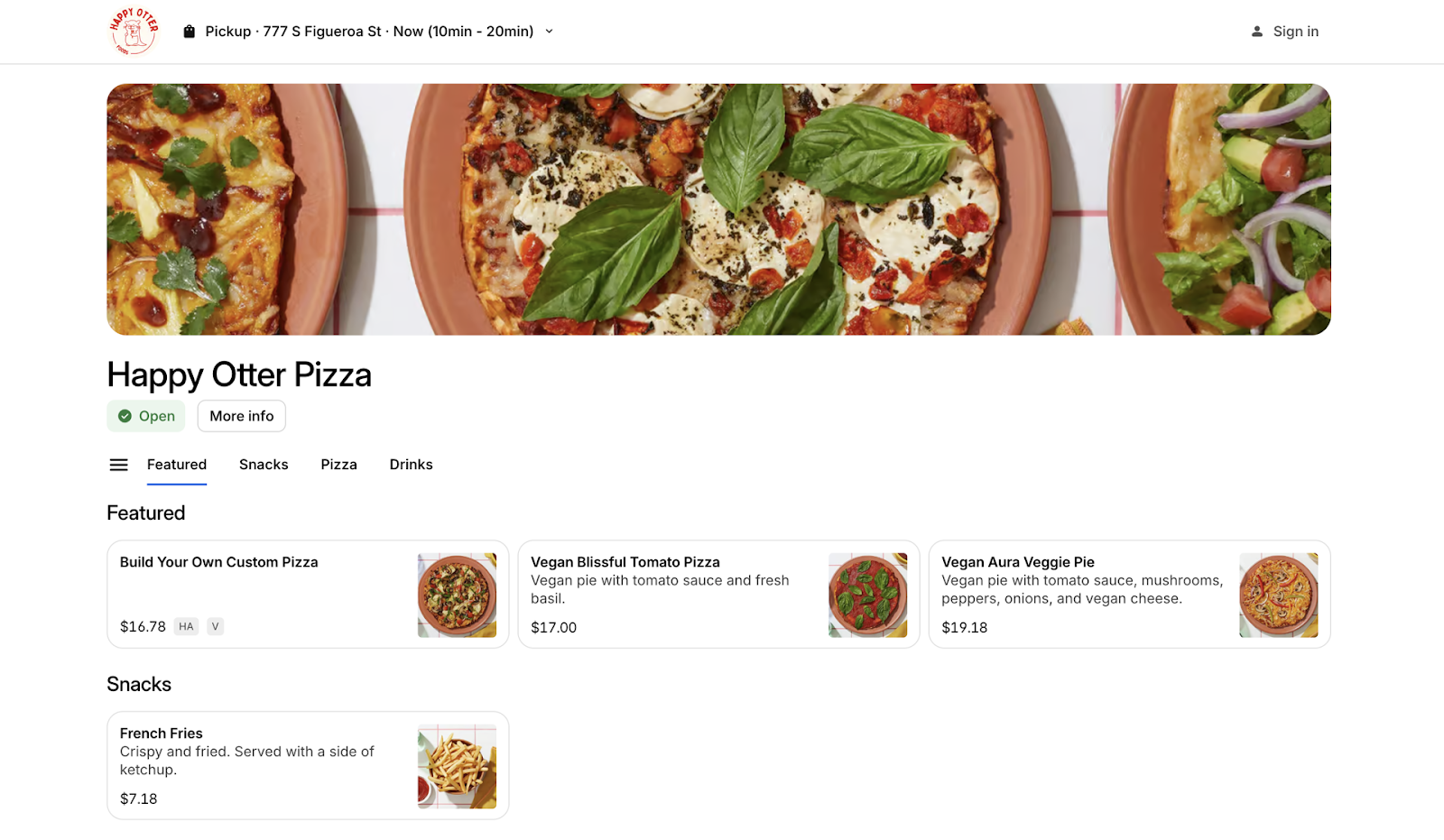Click the Happy Otter logo

134,32
